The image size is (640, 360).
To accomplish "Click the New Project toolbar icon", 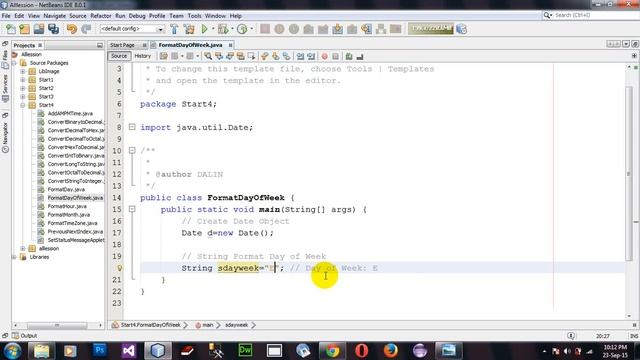I will [x=24, y=29].
